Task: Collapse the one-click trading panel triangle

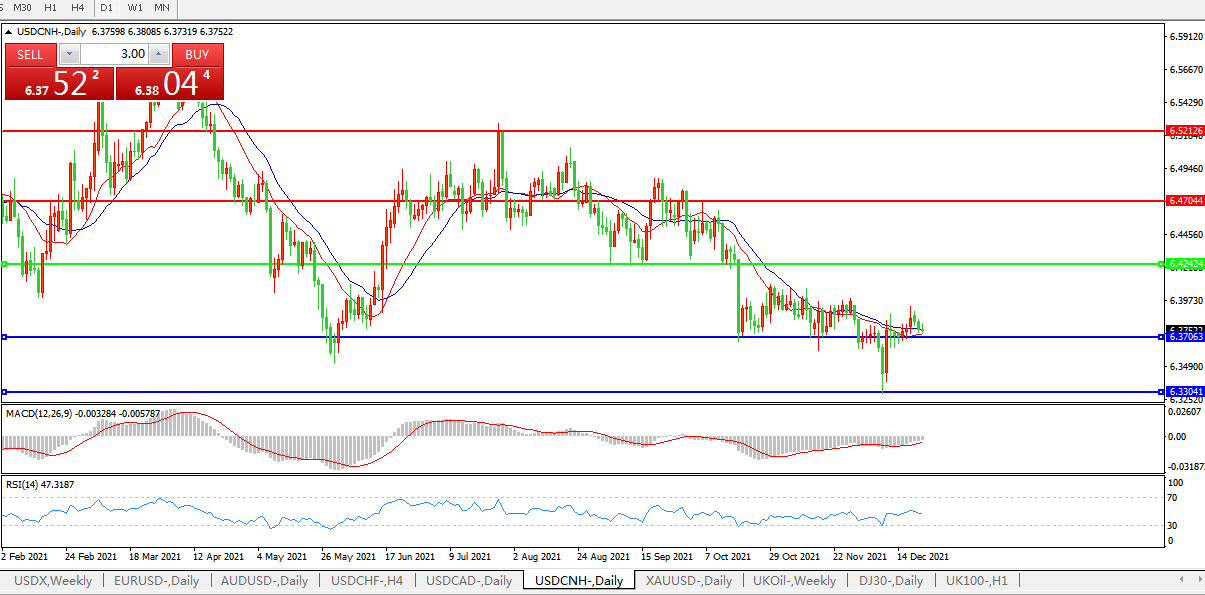Action: [9, 32]
